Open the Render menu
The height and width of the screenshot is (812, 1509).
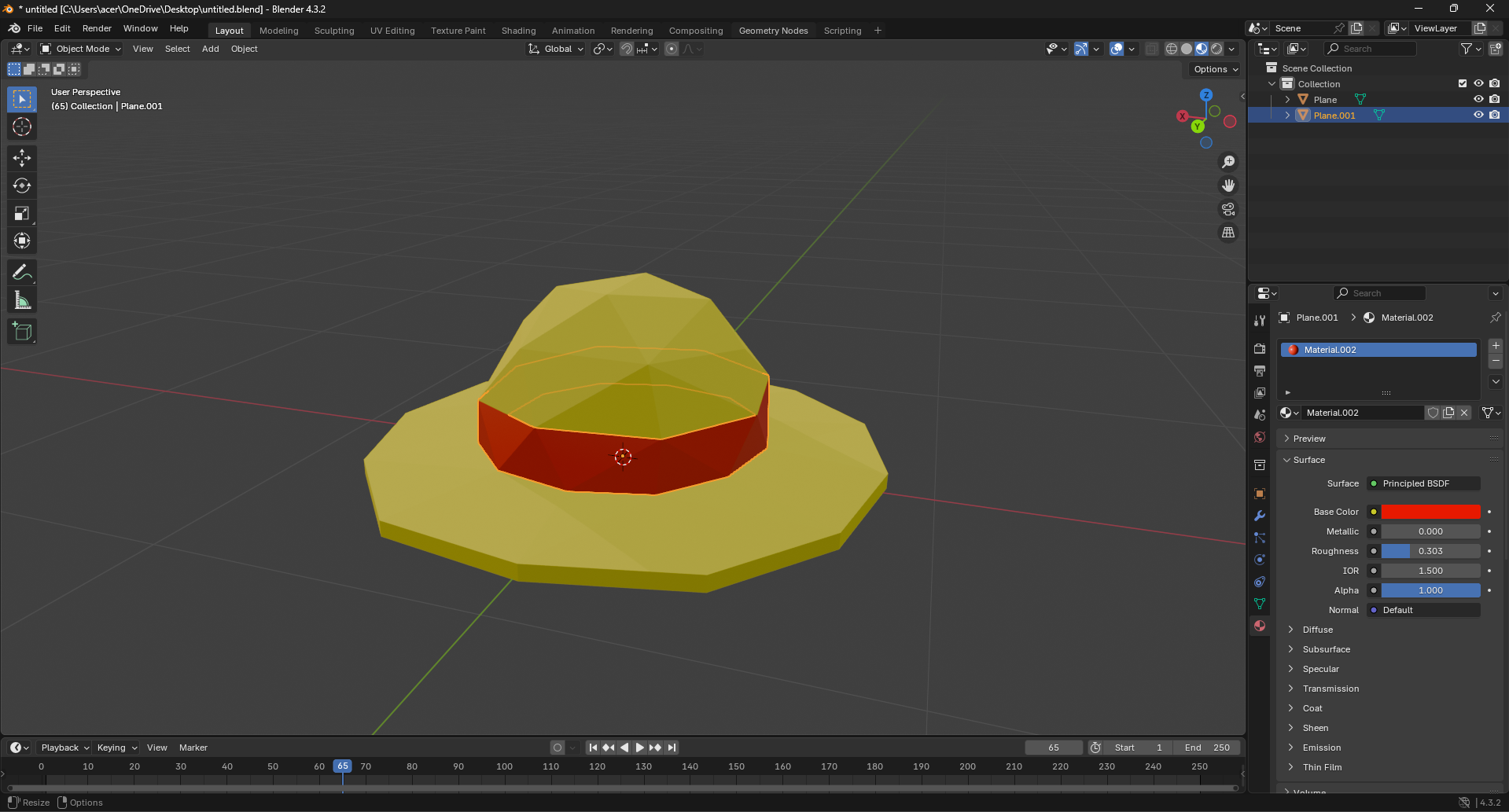click(97, 28)
